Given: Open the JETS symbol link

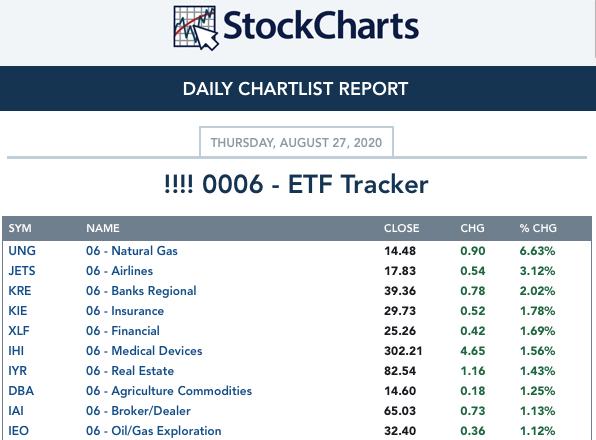Looking at the screenshot, I should tap(22, 271).
